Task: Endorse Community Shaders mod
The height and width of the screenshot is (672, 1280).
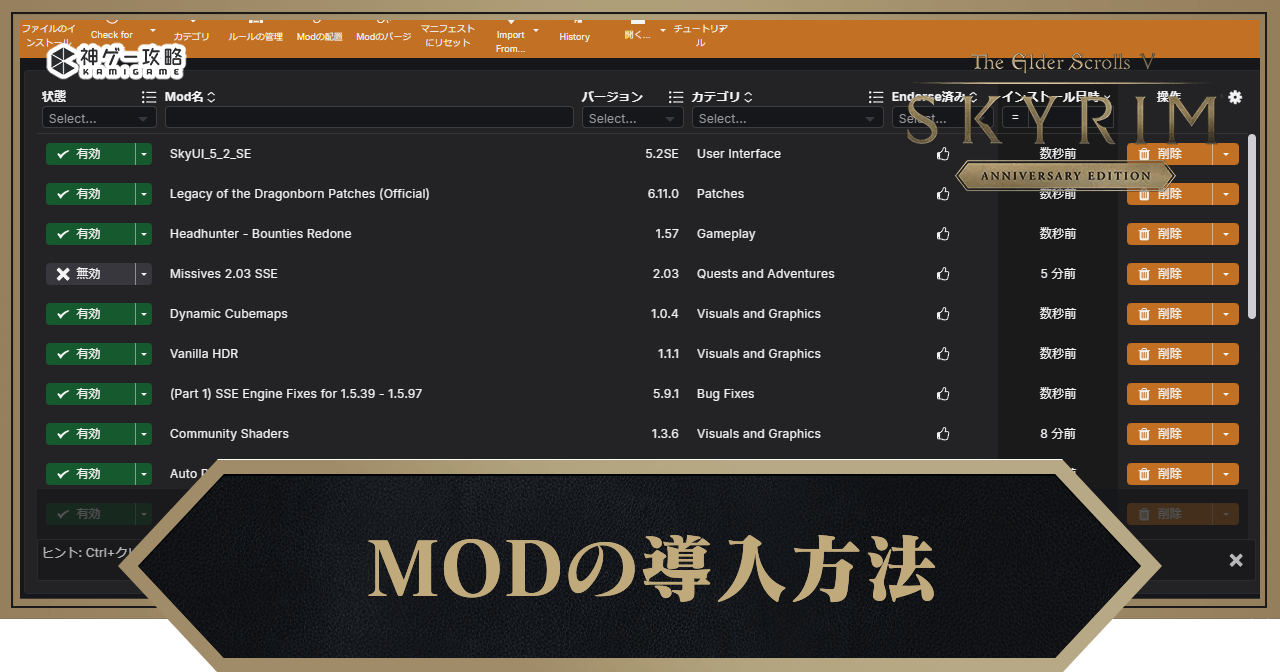Action: [942, 434]
